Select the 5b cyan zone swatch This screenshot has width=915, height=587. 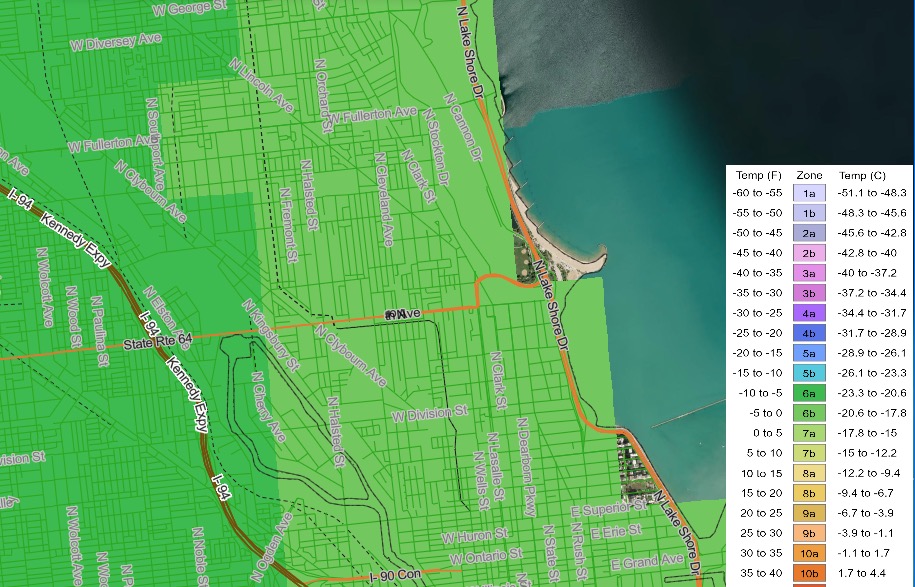coord(809,373)
